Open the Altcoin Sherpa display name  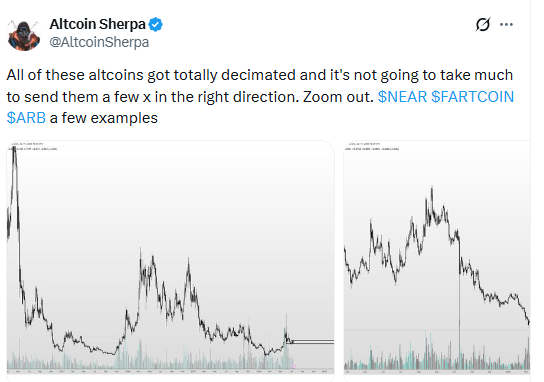click(x=97, y=24)
